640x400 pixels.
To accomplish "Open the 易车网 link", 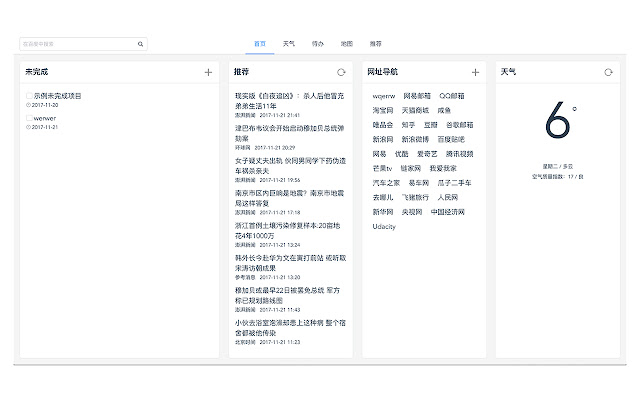I will 419,183.
